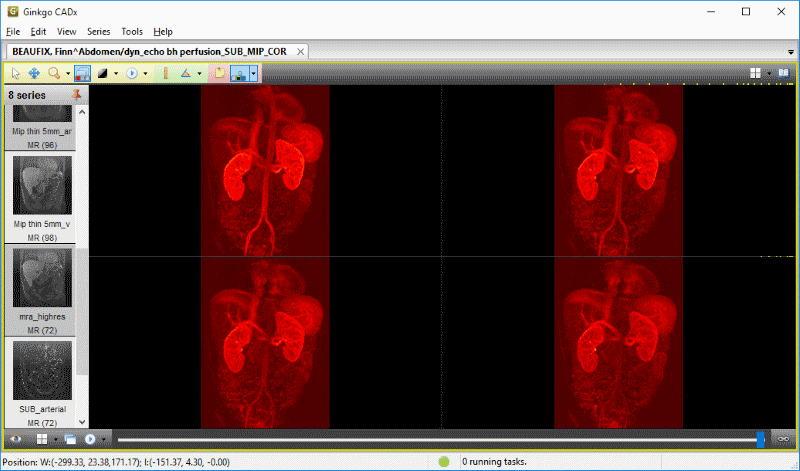Image resolution: width=800 pixels, height=471 pixels.
Task: Select the Mip thin 5mm_v series thumbnail
Action: tap(42, 185)
